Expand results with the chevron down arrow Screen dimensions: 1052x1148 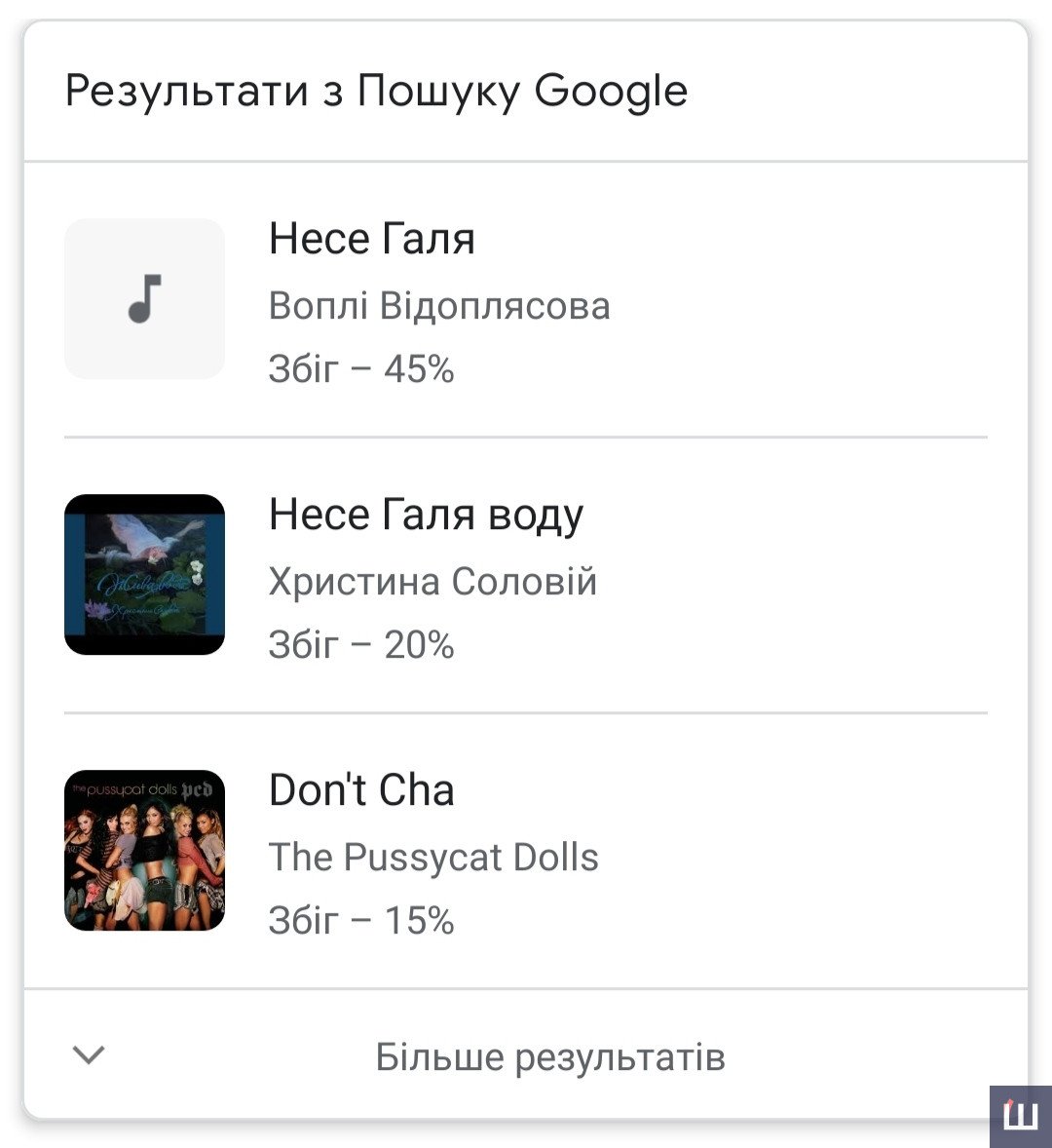pyautogui.click(x=89, y=1055)
